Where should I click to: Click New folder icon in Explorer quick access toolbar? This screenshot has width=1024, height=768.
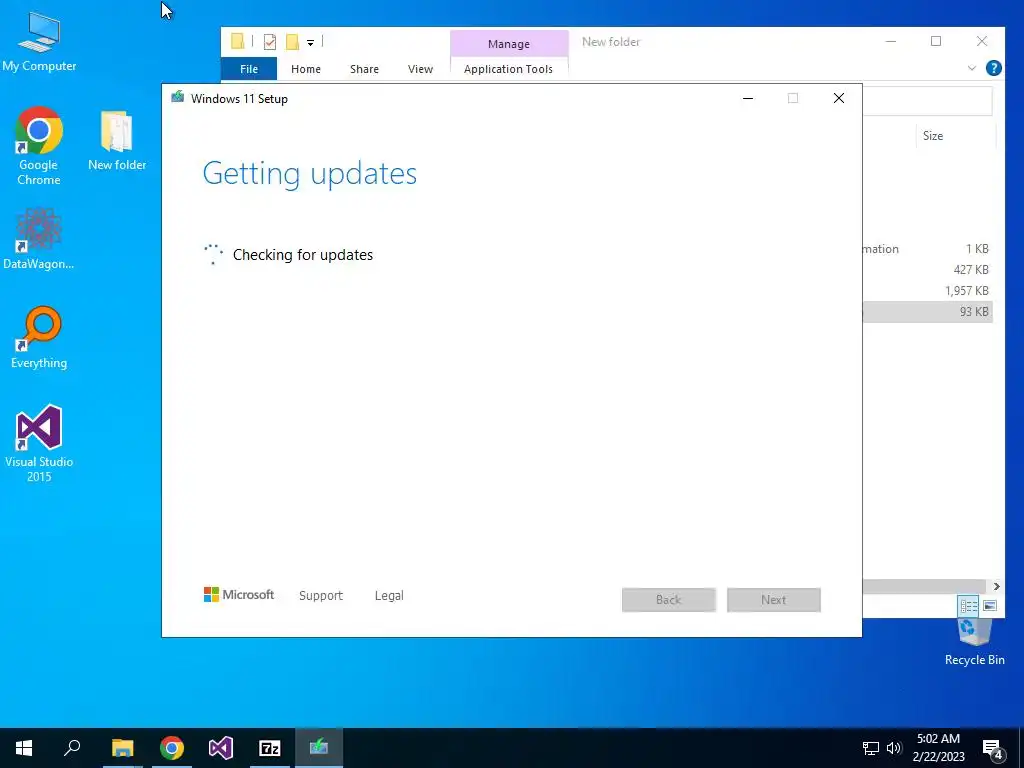[x=292, y=42]
